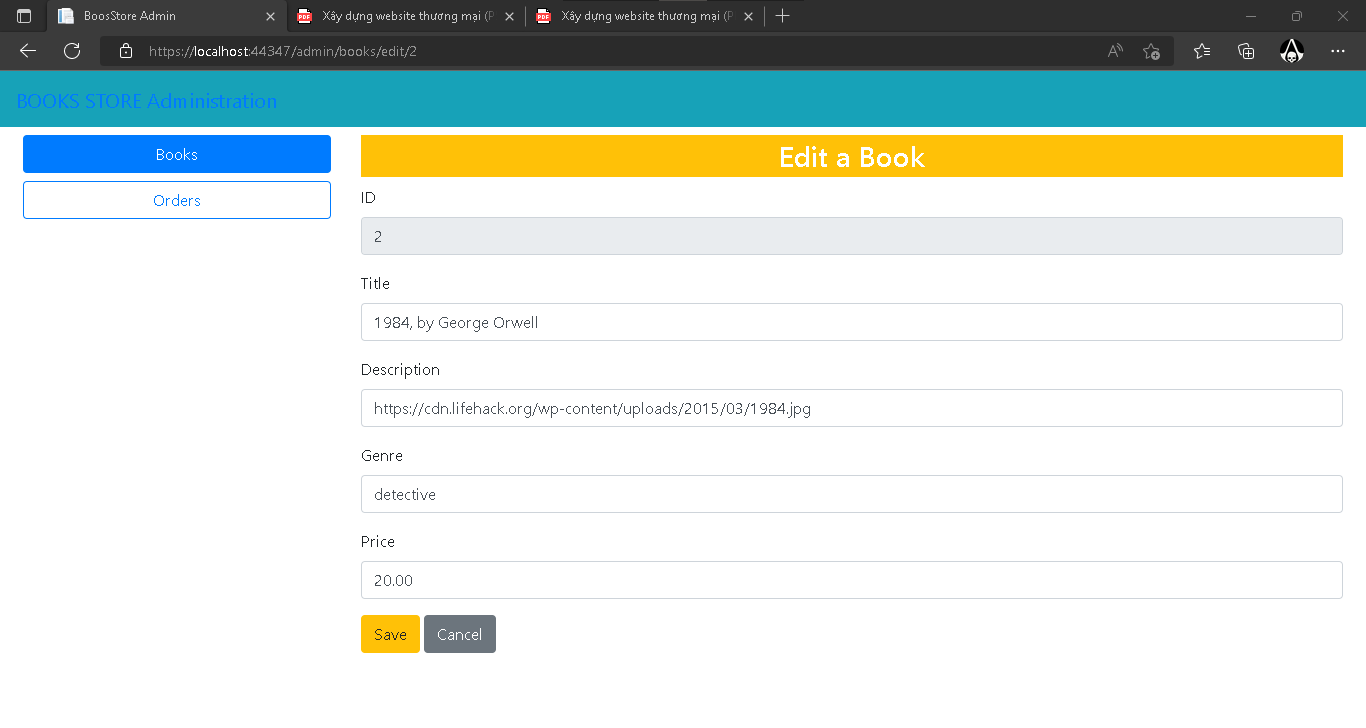Focus the Price input field
Viewport: 1366px width, 728px height.
[x=852, y=580]
